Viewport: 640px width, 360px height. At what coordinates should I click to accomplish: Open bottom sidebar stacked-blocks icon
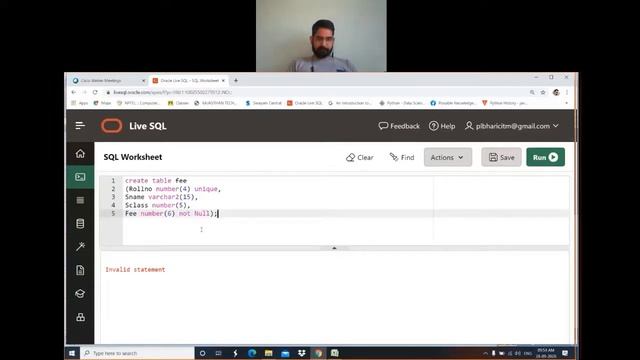[80, 317]
